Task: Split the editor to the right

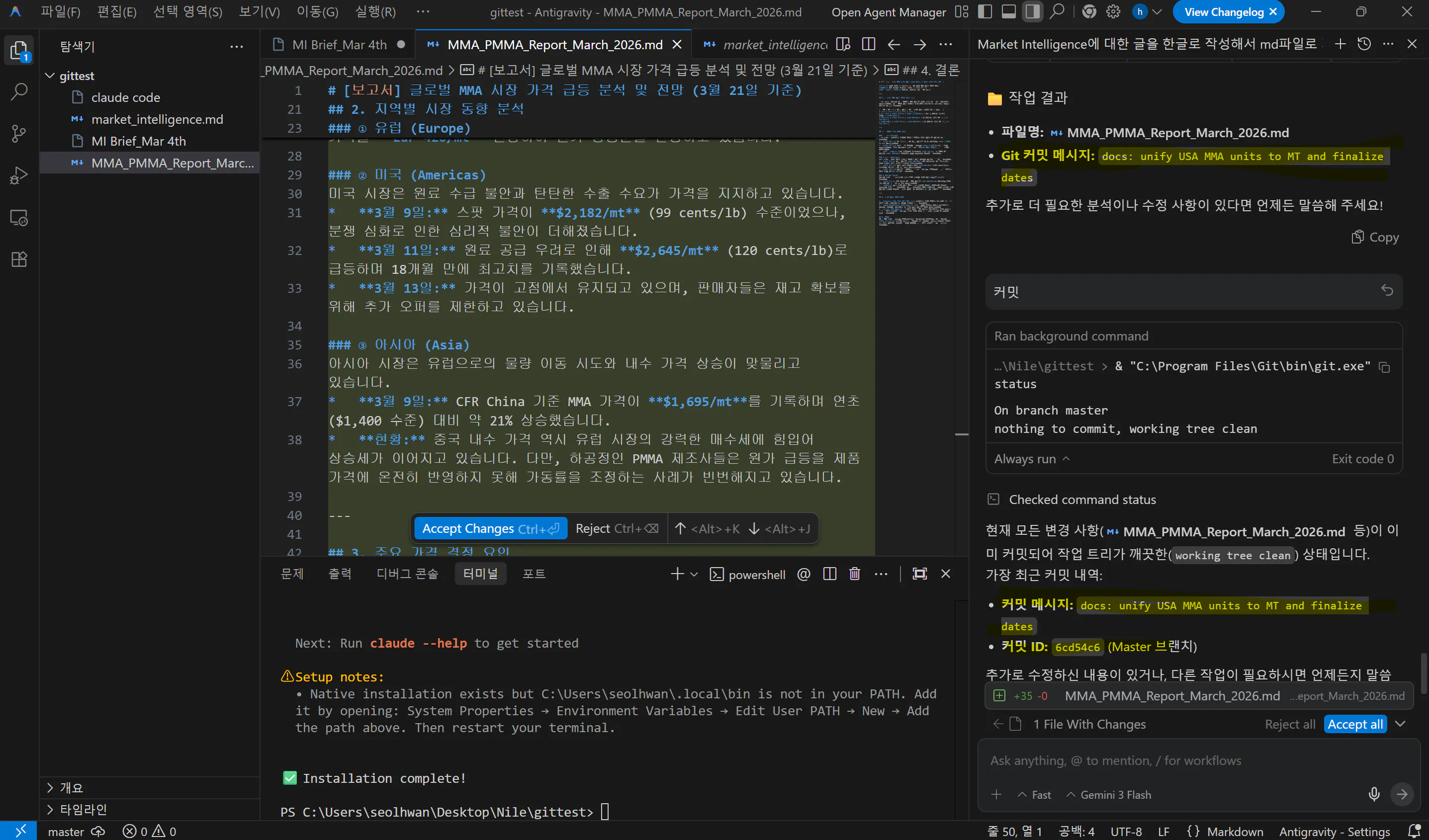Action: 868,44
